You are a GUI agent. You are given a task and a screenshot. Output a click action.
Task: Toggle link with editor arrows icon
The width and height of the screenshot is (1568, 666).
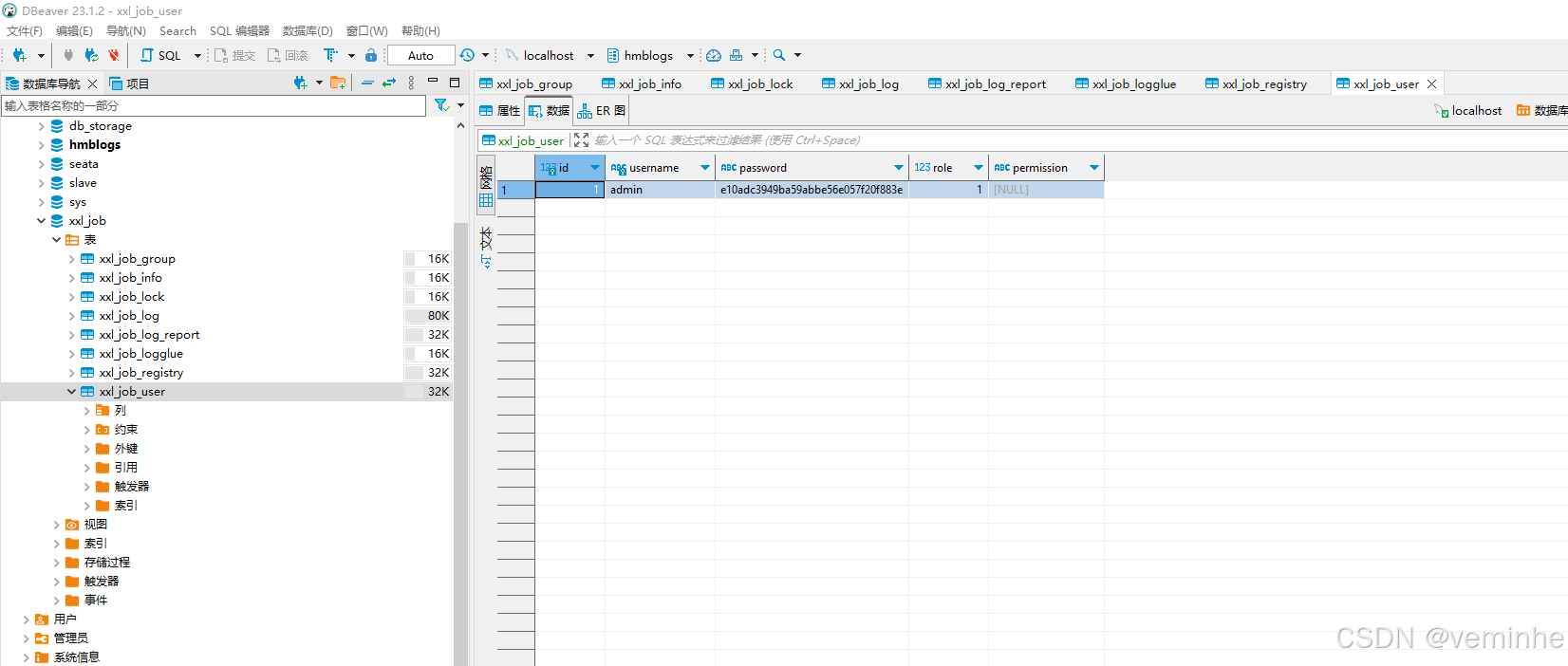[389, 83]
